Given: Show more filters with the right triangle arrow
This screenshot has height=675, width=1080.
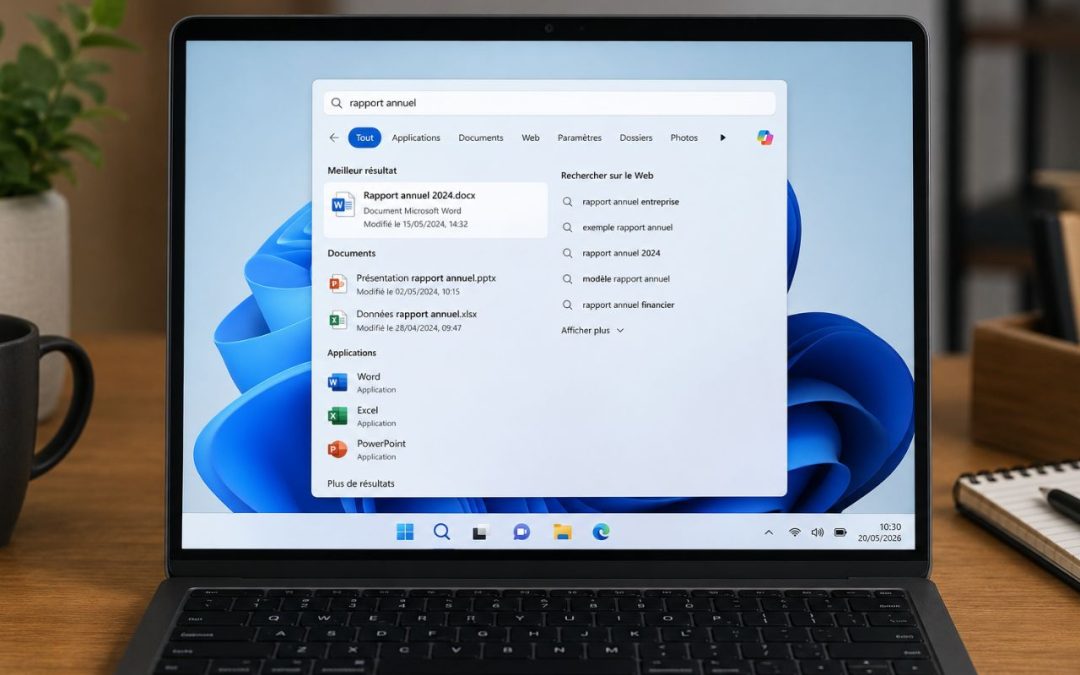Looking at the screenshot, I should (x=723, y=138).
